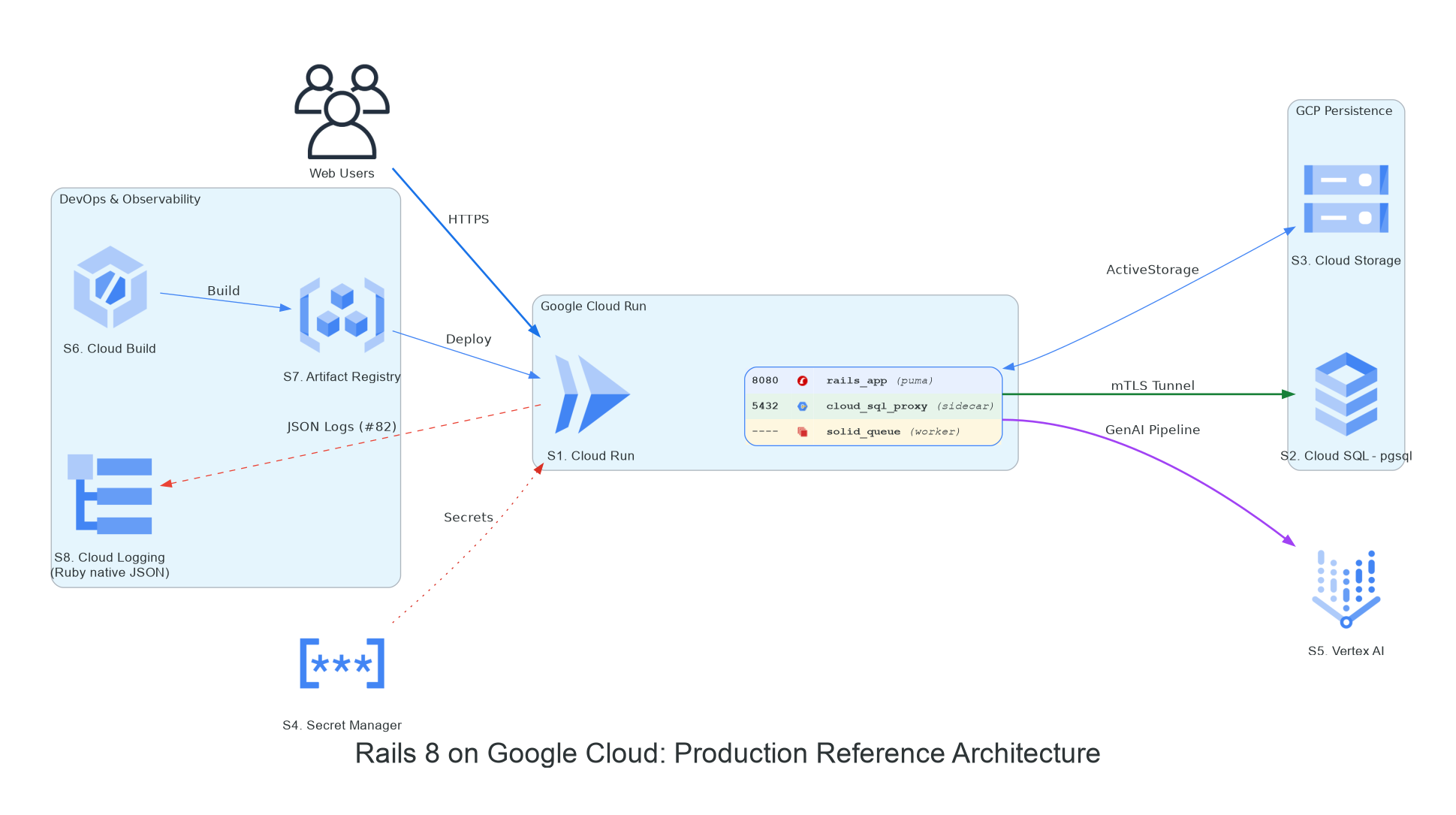Click the Secret Manager asterisk icon
The height and width of the screenshot is (815, 1456).
pos(342,663)
